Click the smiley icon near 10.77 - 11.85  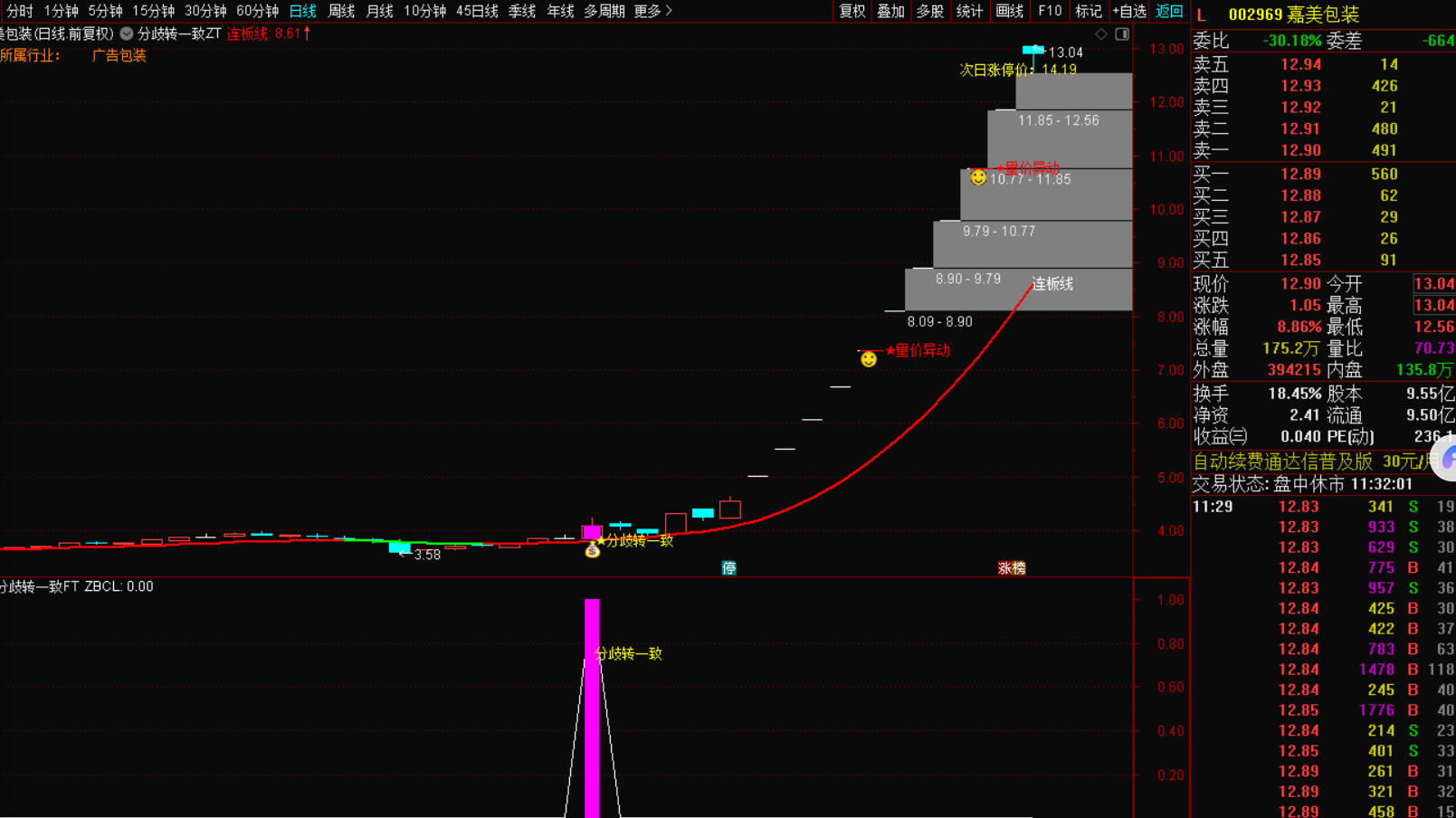[978, 178]
